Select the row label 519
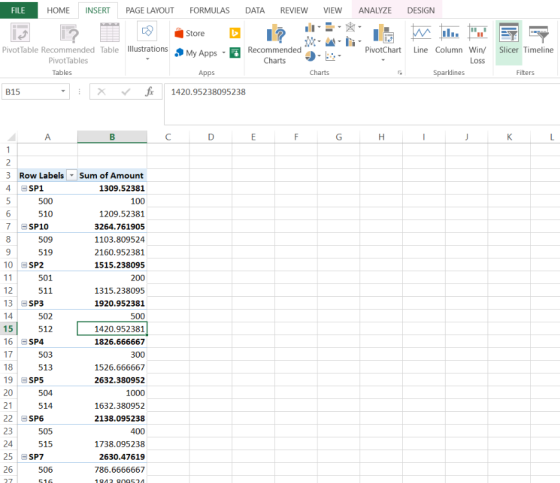This screenshot has height=483, width=560. tap(47, 252)
